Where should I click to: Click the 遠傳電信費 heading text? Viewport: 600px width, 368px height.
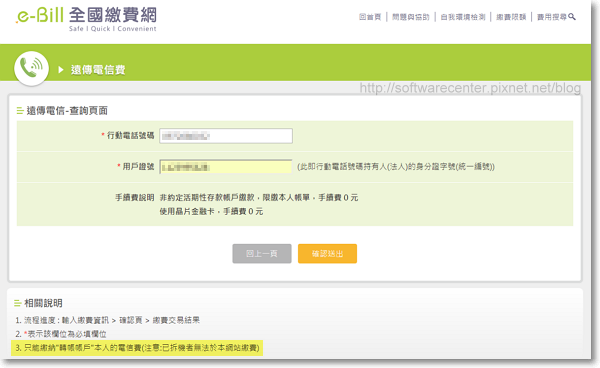pyautogui.click(x=98, y=70)
